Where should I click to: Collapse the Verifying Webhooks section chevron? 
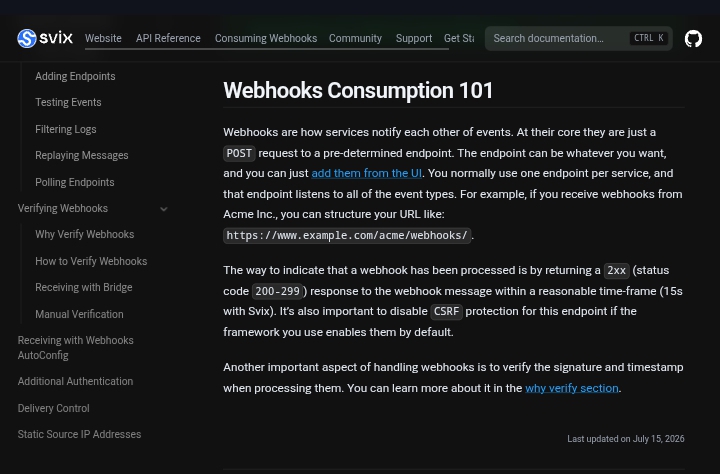point(163,209)
